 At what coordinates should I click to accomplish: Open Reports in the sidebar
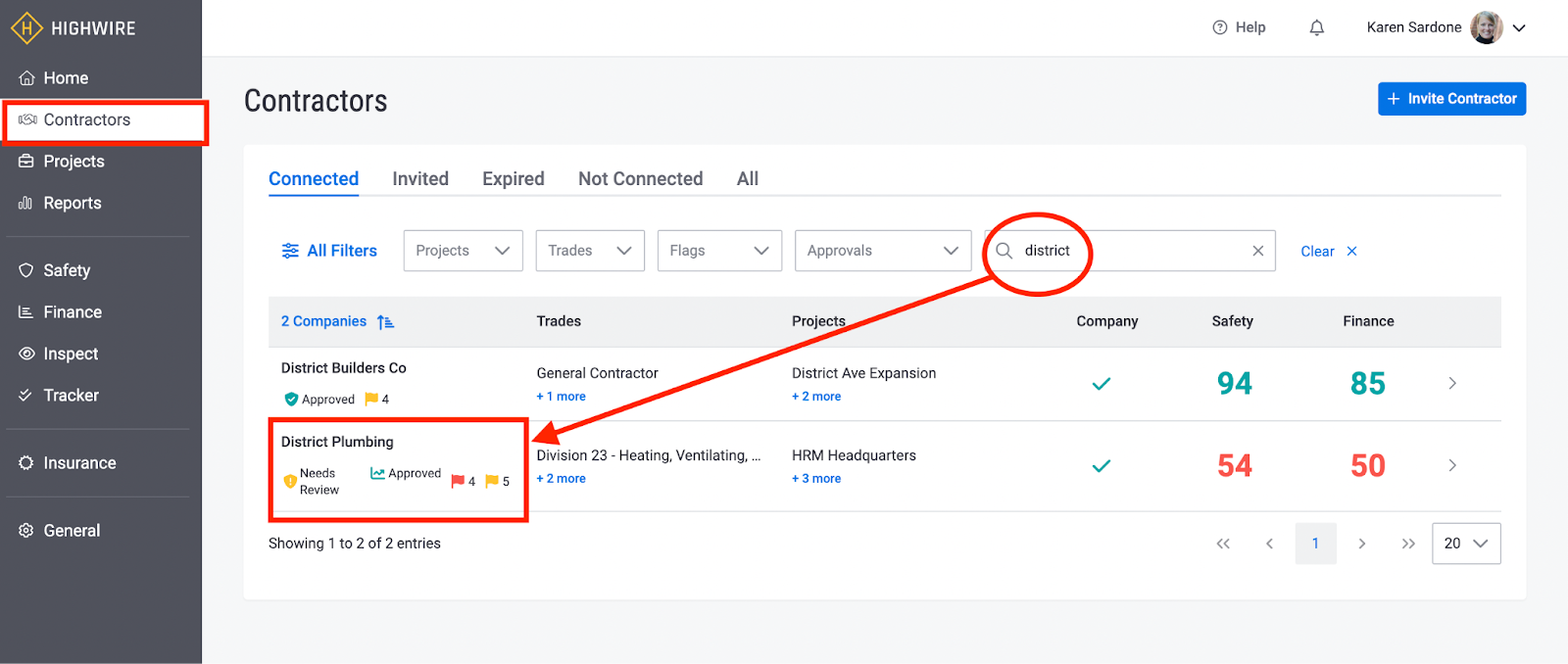click(72, 203)
